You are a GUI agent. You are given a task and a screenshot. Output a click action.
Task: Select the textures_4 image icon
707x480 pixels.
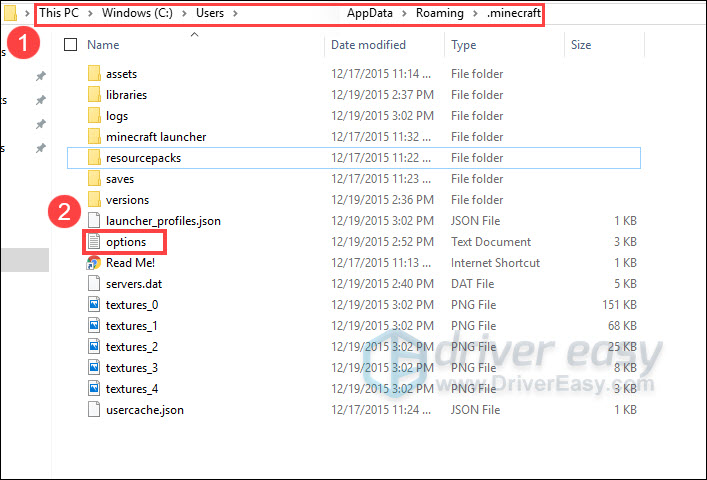94,389
